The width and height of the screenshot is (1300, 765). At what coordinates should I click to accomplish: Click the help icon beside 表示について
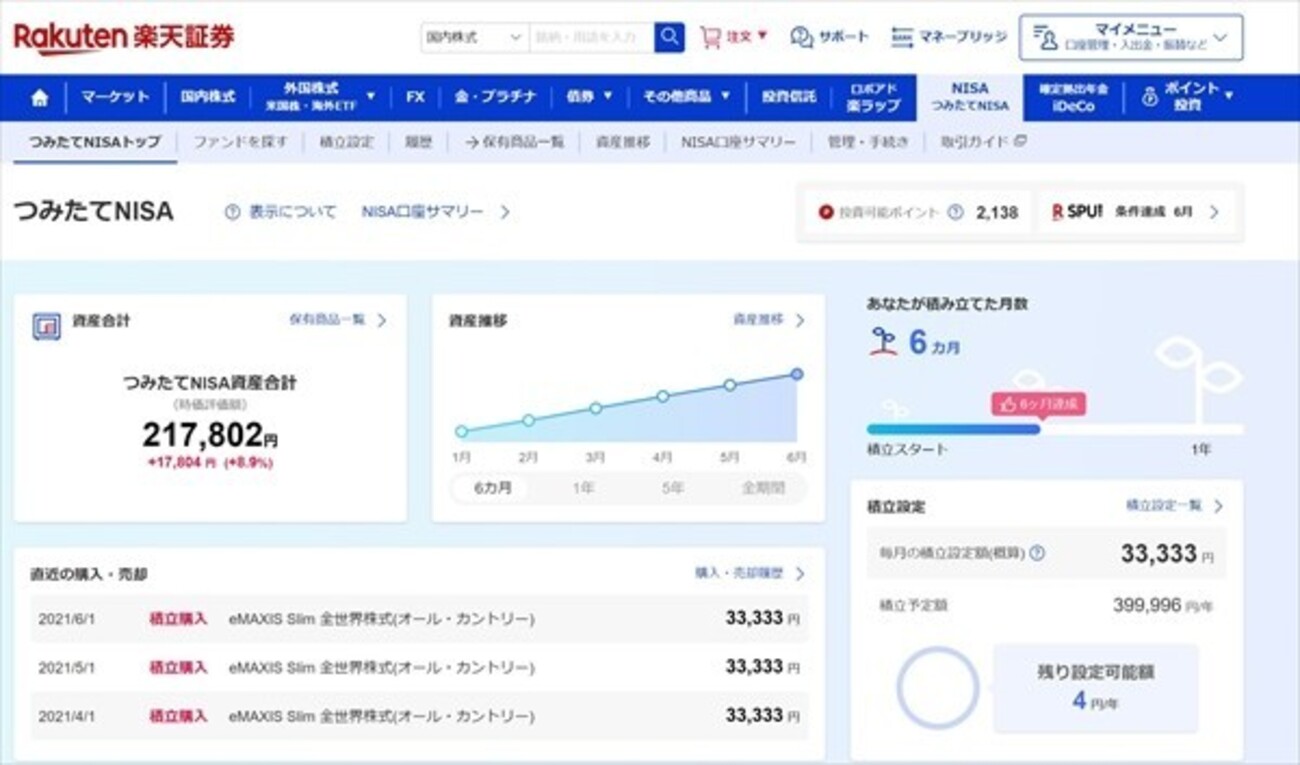(x=232, y=212)
